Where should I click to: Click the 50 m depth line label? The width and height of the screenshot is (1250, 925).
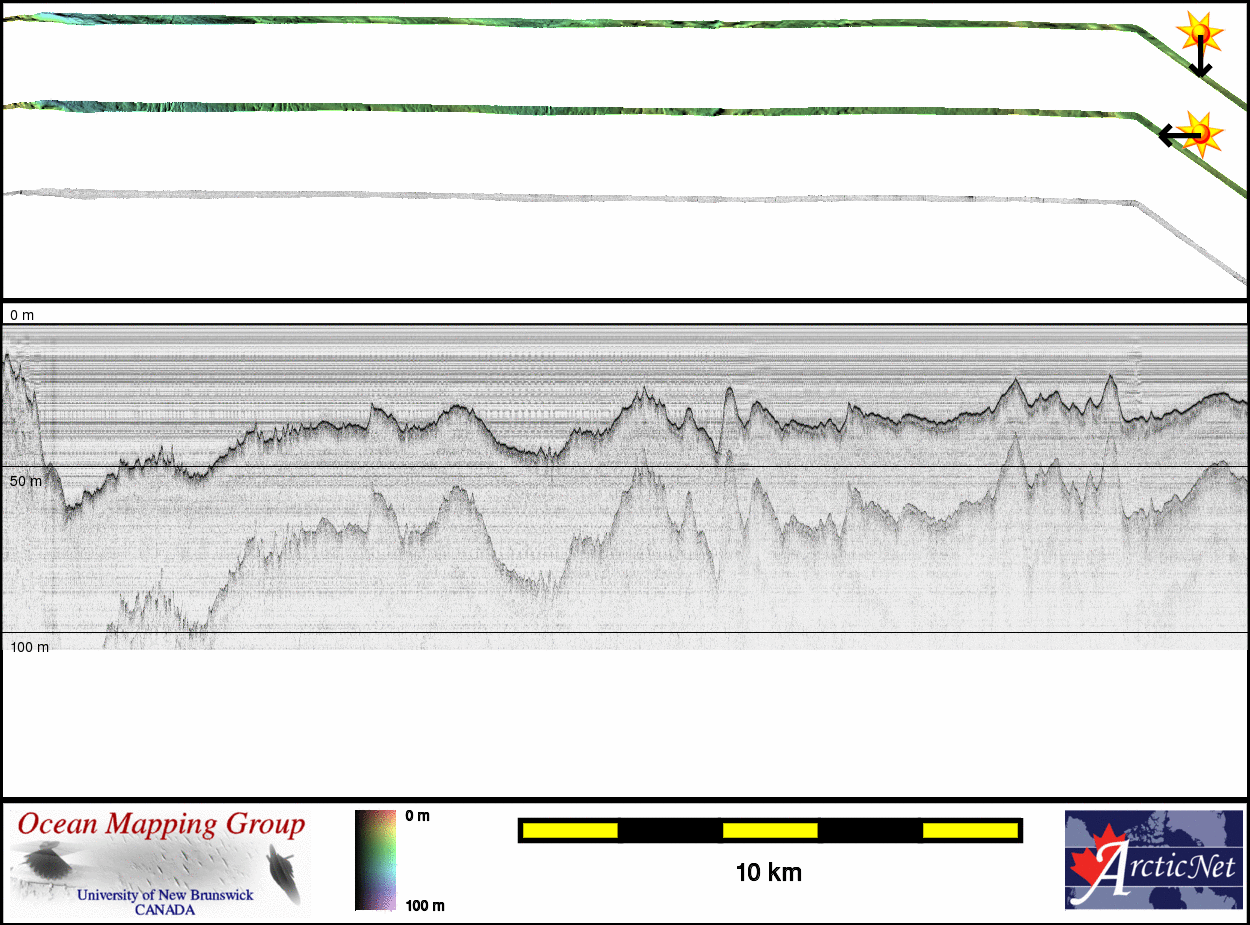tap(26, 481)
